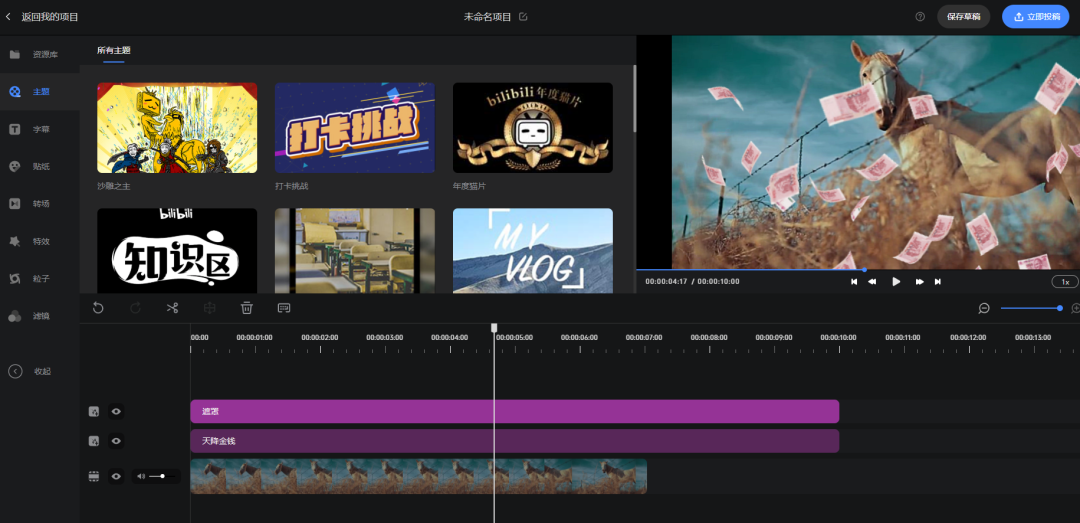Select the 打卡挑战 theme thumbnail

click(x=355, y=128)
